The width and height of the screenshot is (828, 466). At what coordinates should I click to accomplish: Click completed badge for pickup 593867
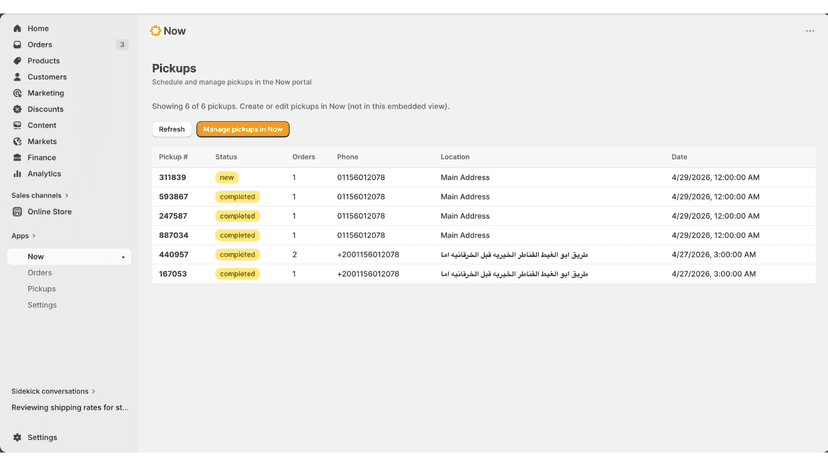coord(238,197)
